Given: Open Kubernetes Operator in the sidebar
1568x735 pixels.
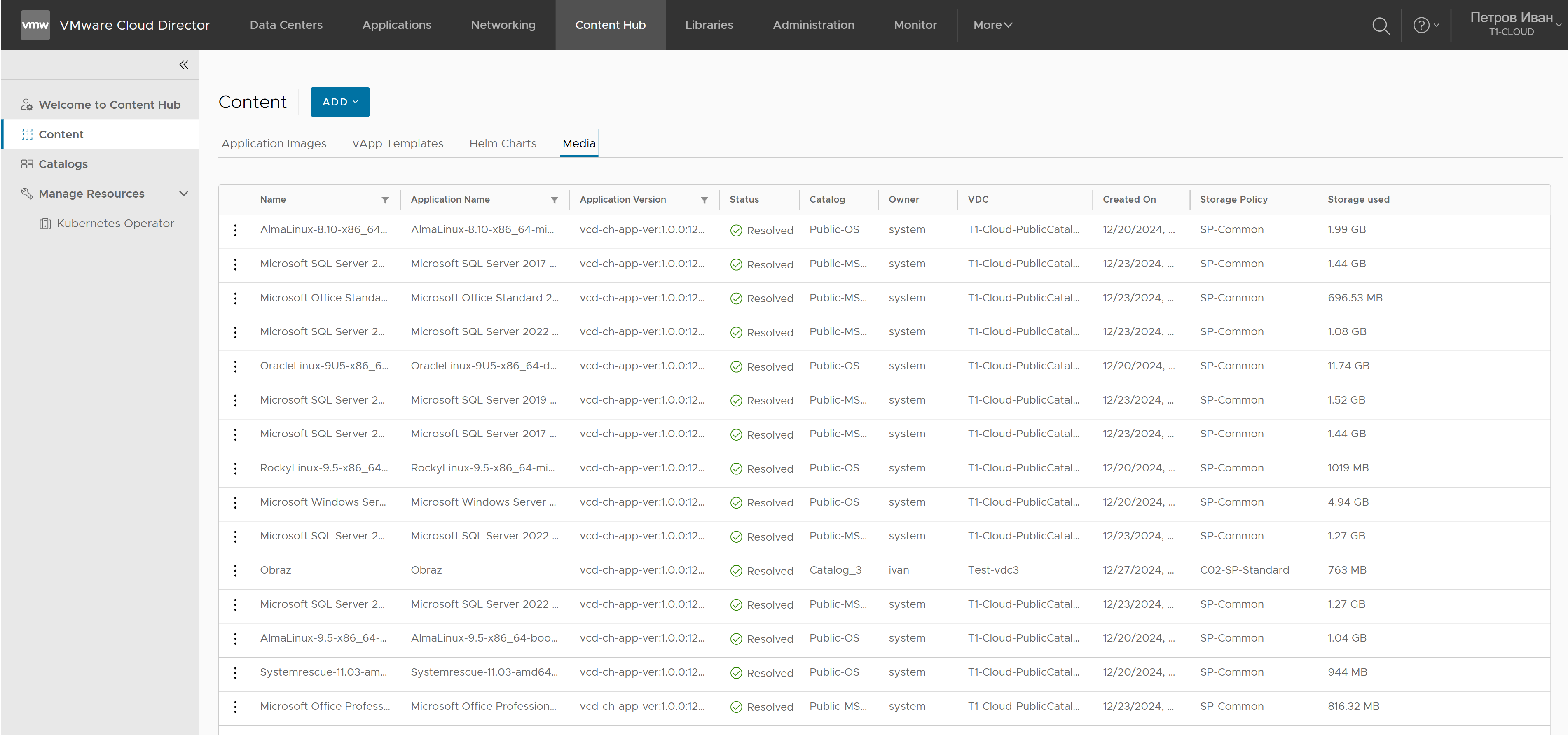Looking at the screenshot, I should pos(116,223).
